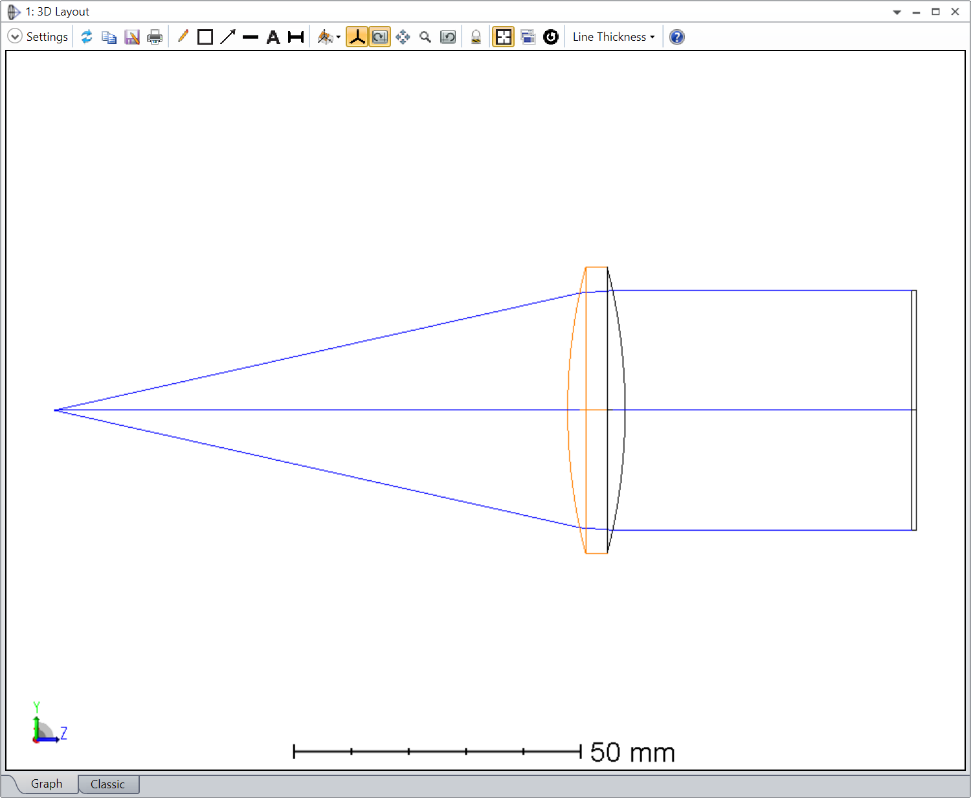This screenshot has width=971, height=798.
Task: Copy layout to clipboard icon
Action: coord(109,37)
